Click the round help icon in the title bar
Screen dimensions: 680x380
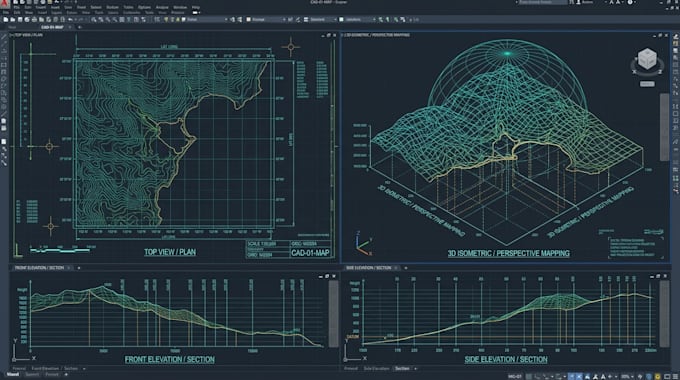point(630,2)
